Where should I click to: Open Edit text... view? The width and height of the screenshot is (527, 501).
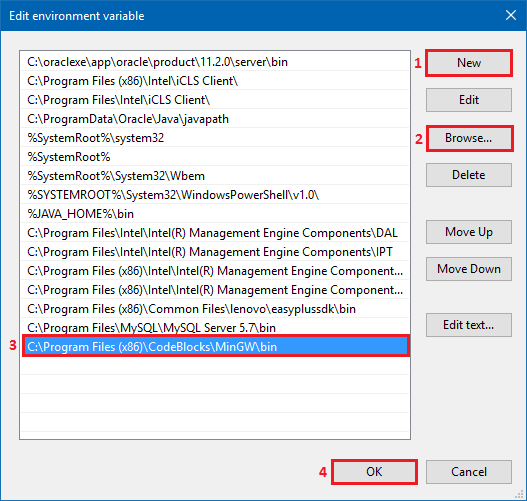click(x=469, y=325)
